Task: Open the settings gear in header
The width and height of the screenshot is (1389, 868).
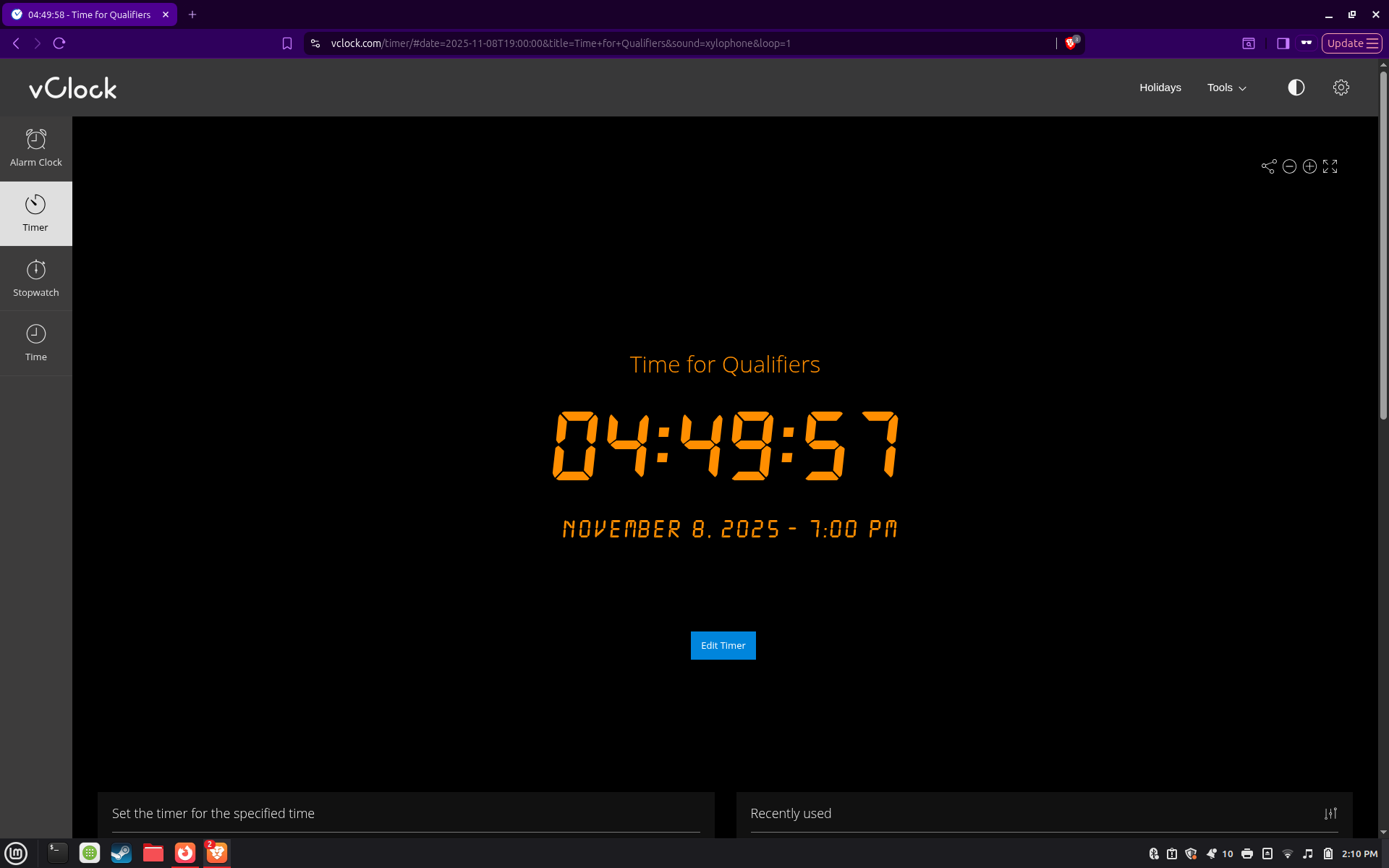Action: (x=1341, y=88)
